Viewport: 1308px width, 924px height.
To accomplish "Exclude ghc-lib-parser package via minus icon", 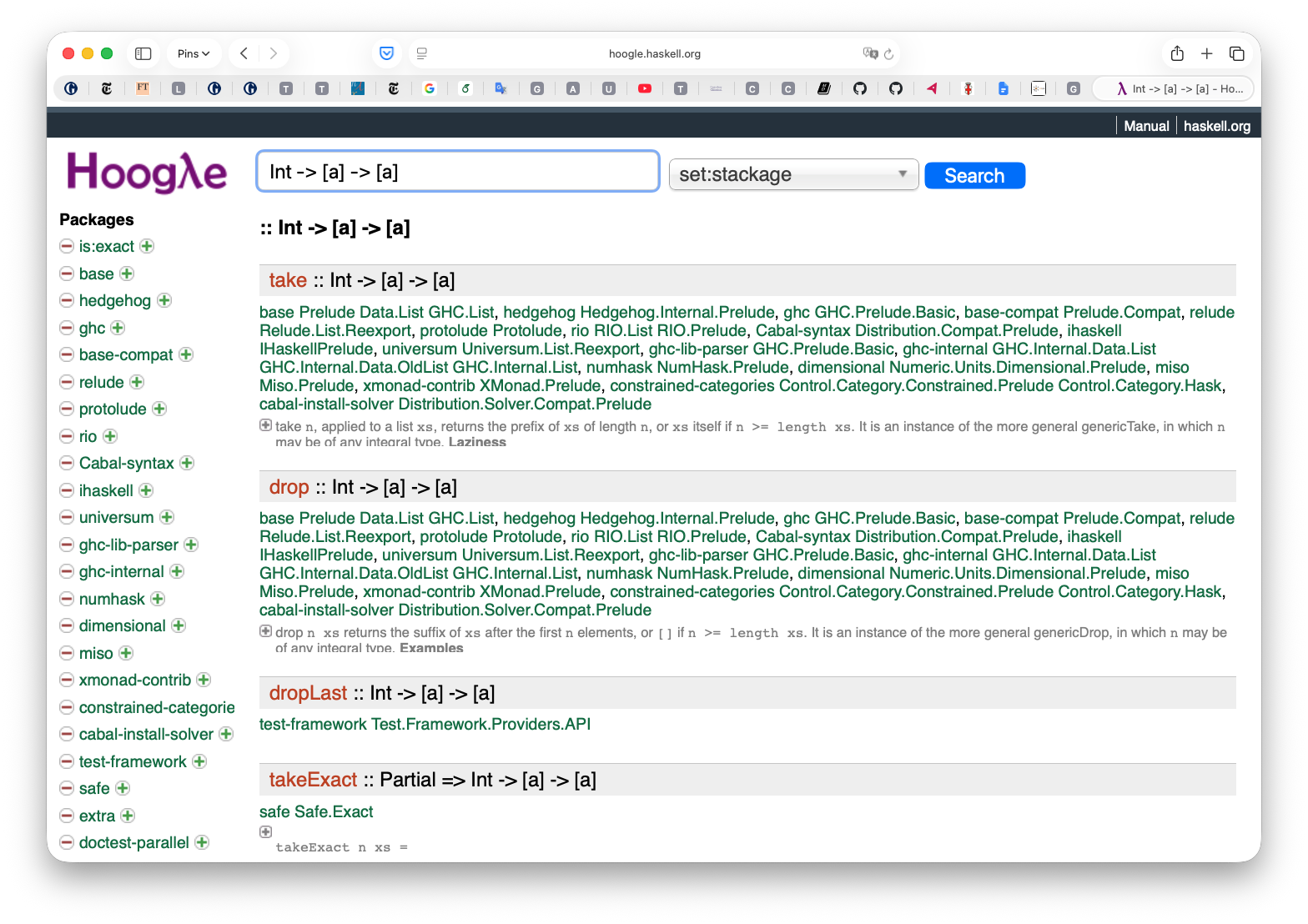I will click(x=67, y=545).
